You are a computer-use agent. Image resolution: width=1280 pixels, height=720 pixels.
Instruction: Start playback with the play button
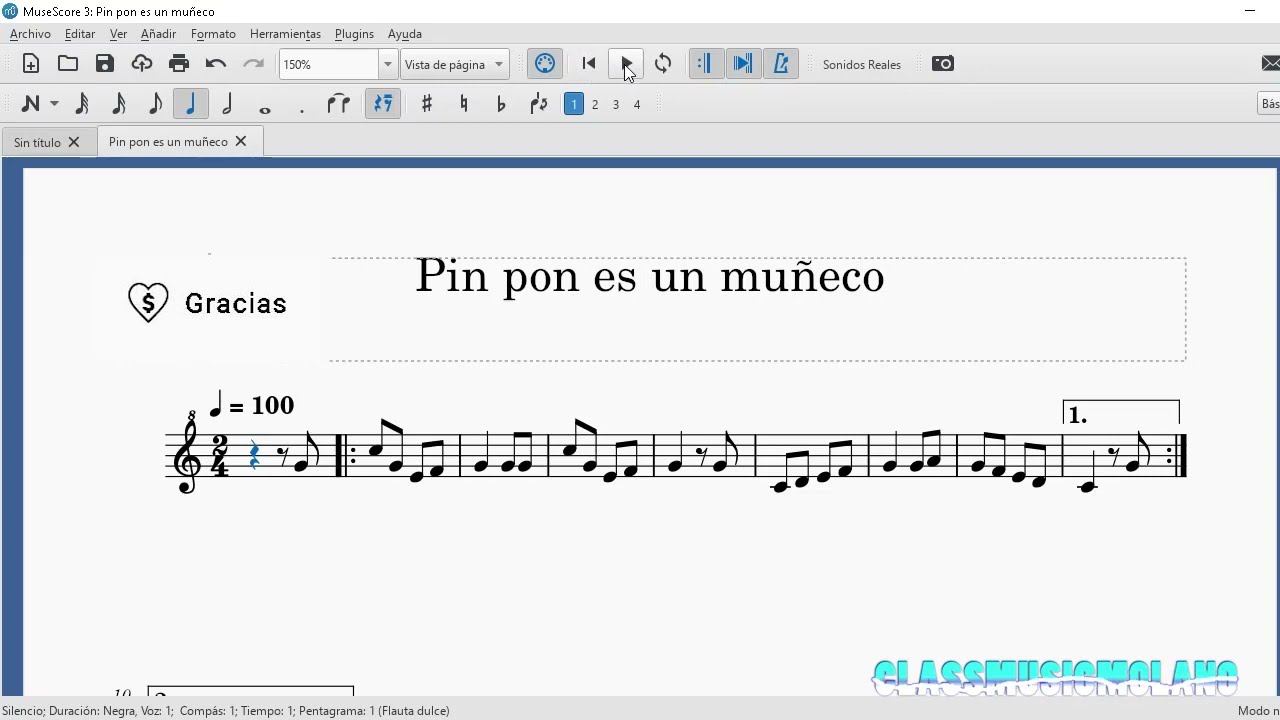tap(626, 64)
